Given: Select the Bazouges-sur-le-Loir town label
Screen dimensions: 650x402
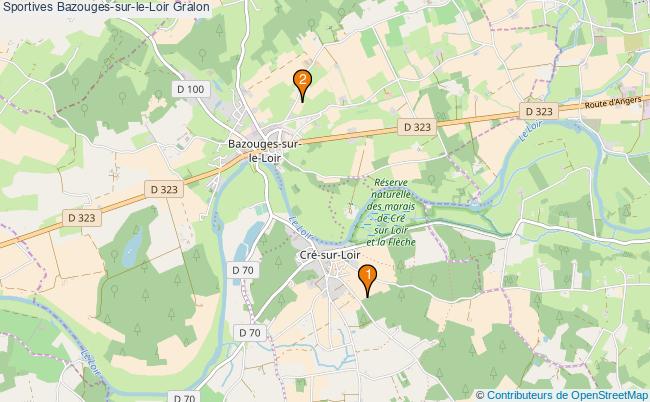Looking at the screenshot, I should tap(264, 151).
